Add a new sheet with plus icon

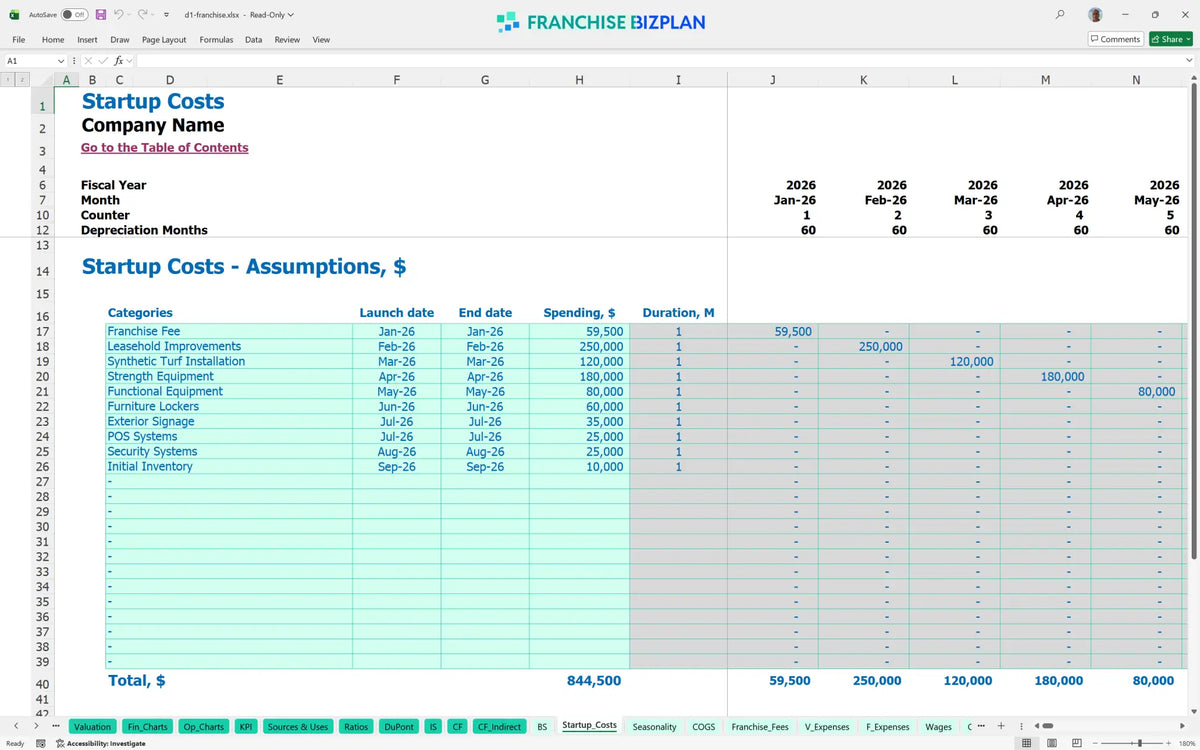pyautogui.click(x=1001, y=726)
